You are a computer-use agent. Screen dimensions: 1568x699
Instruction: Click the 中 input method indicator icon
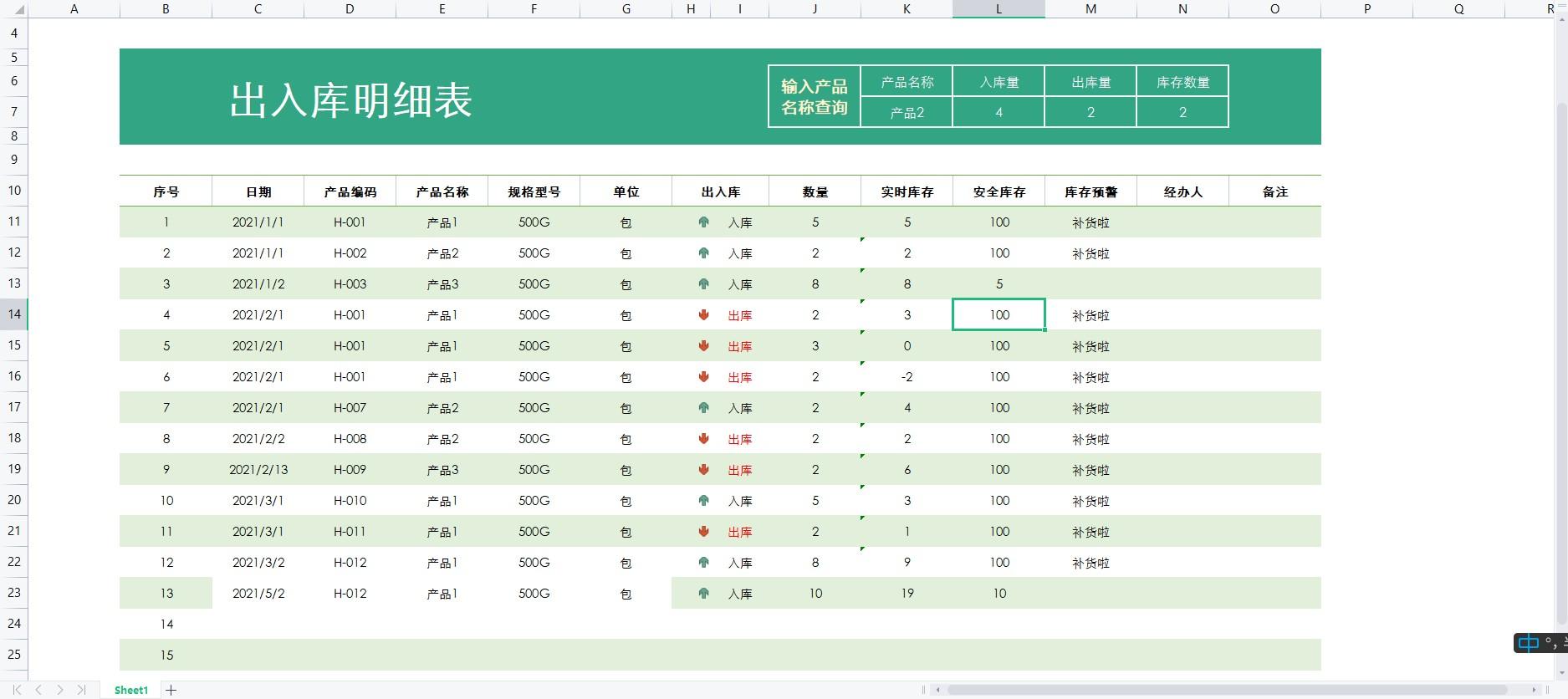(1529, 643)
